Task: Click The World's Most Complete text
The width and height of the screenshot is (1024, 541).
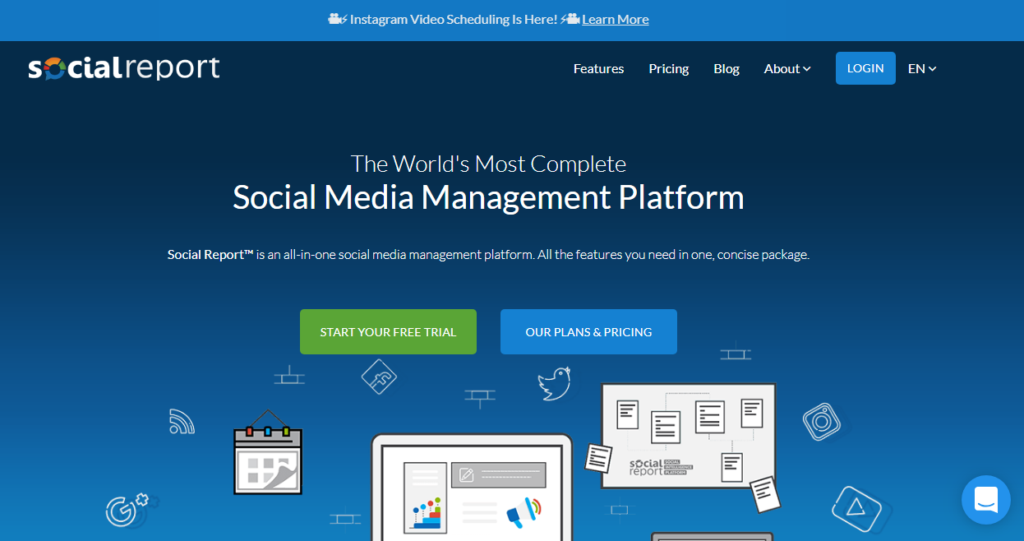Action: [488, 164]
